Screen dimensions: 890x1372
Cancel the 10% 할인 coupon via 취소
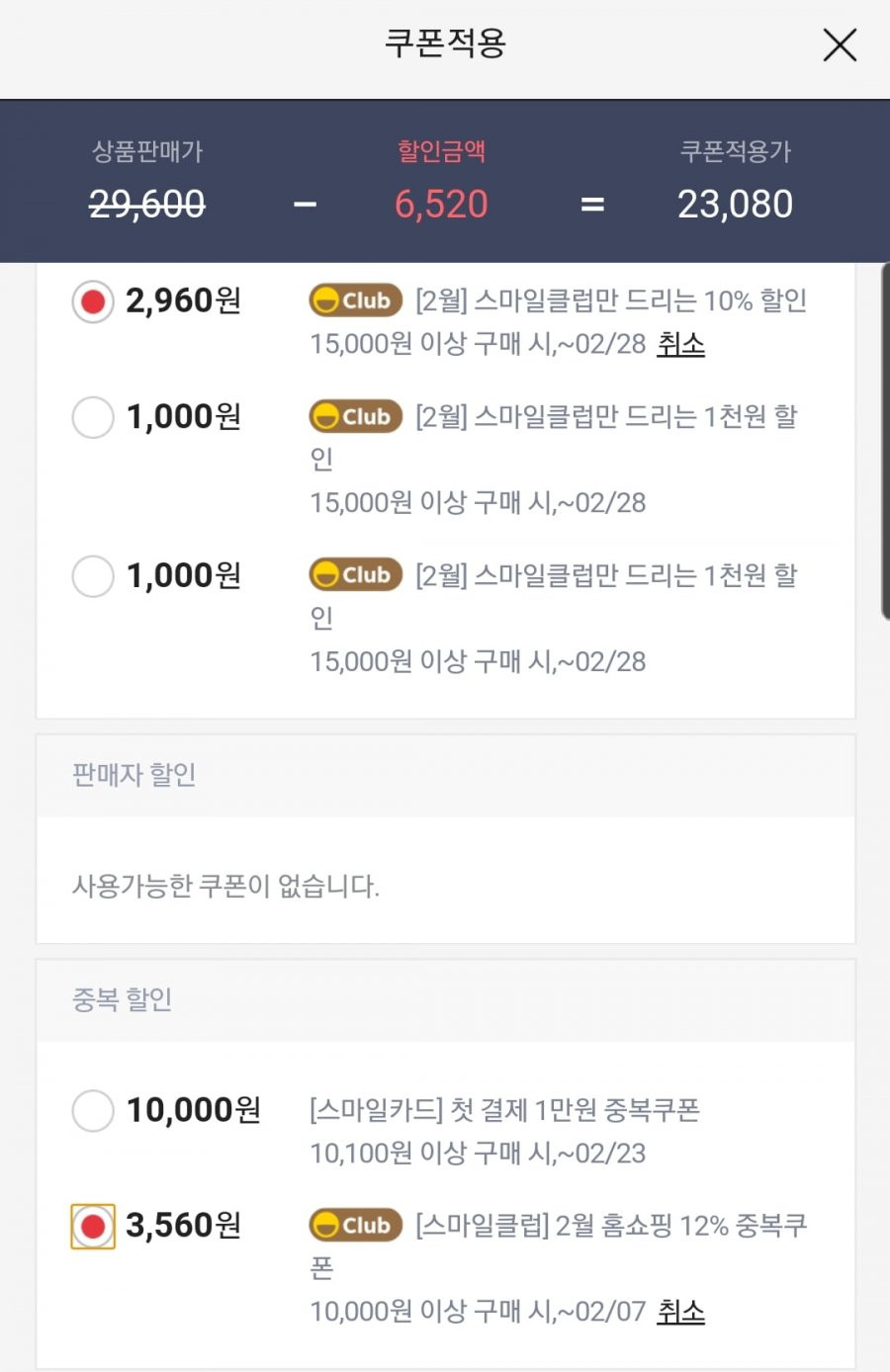(680, 344)
